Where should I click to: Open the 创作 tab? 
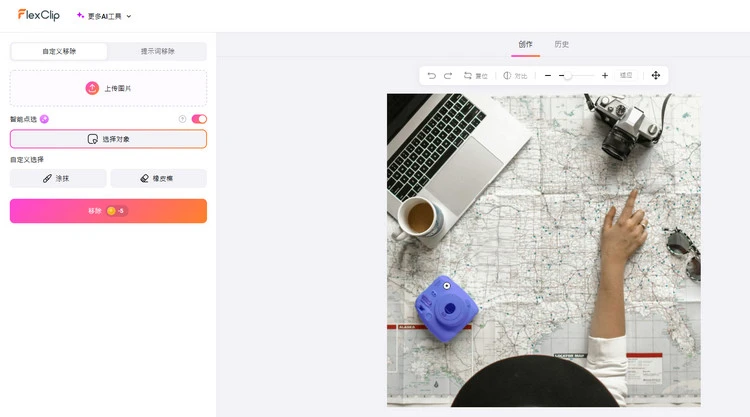click(525, 44)
